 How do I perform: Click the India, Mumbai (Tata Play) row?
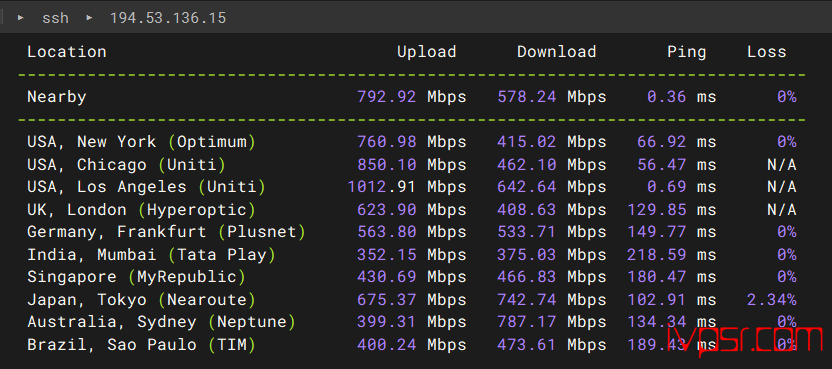tap(412, 255)
